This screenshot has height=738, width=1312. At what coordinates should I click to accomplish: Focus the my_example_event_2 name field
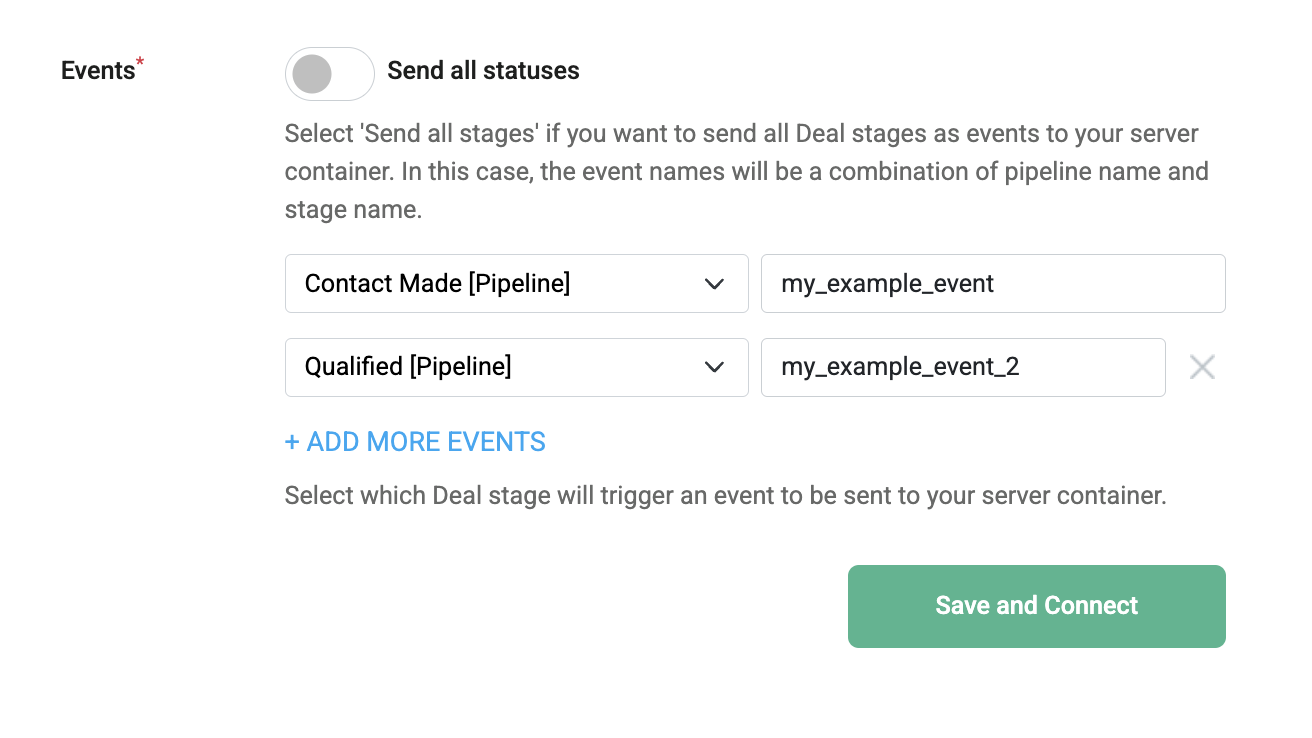click(963, 367)
